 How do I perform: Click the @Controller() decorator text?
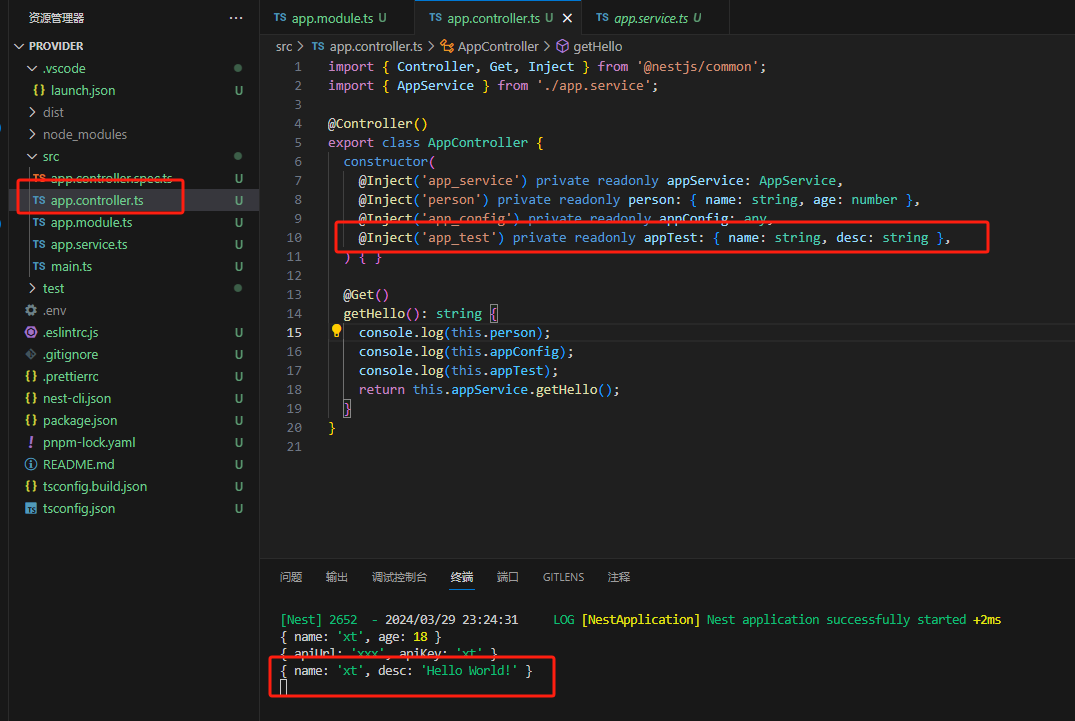point(378,123)
